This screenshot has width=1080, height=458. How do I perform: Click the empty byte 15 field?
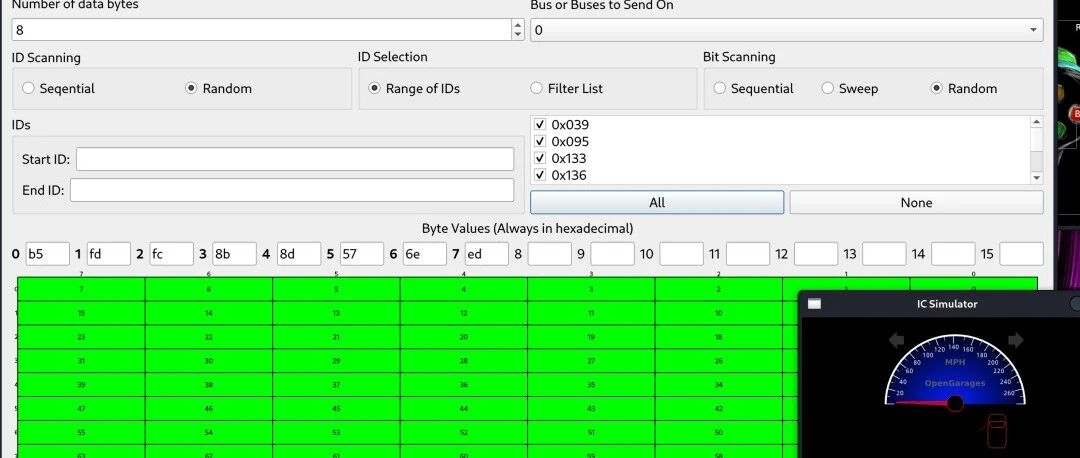(1021, 254)
